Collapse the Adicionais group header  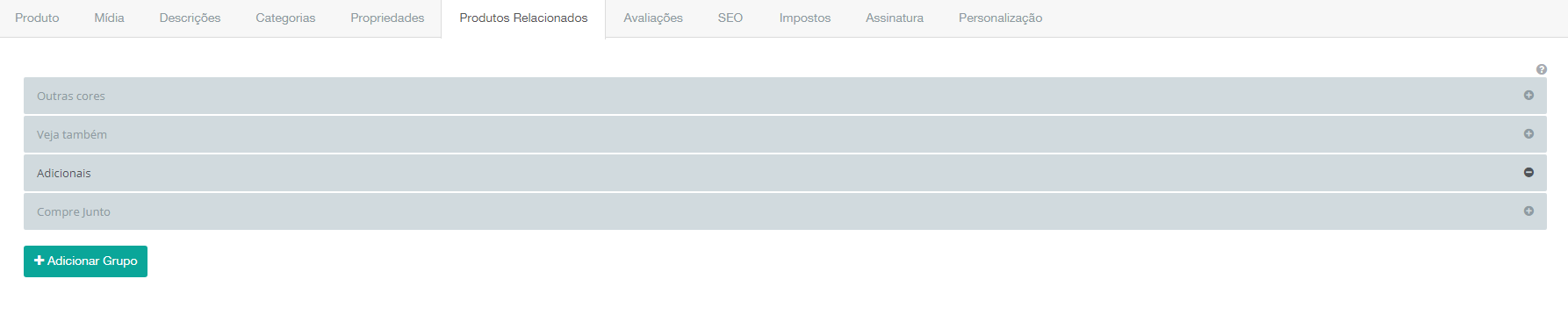pos(785,173)
